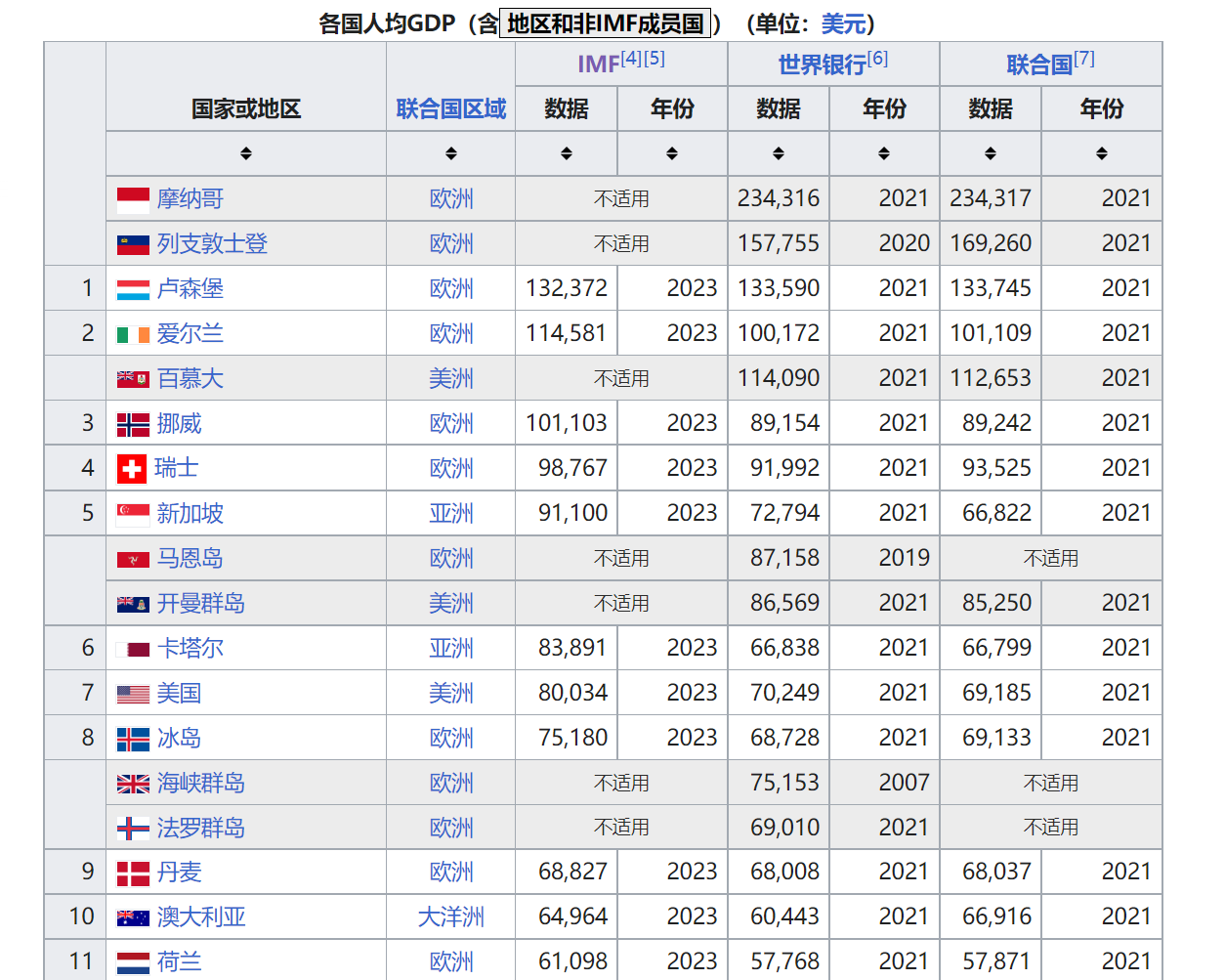1225x980 pixels.
Task: Sort table by 国家或地区 column arrow
Action: (x=246, y=153)
